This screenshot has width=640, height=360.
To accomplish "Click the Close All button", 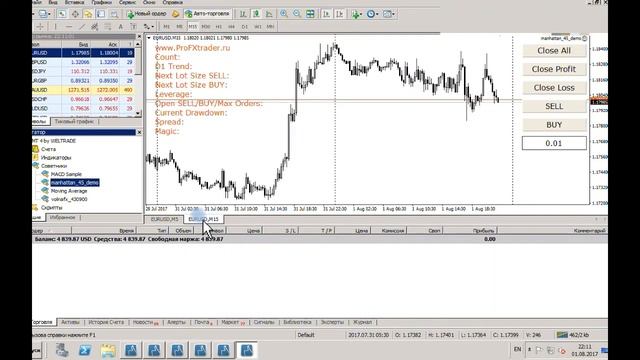I will [554, 51].
